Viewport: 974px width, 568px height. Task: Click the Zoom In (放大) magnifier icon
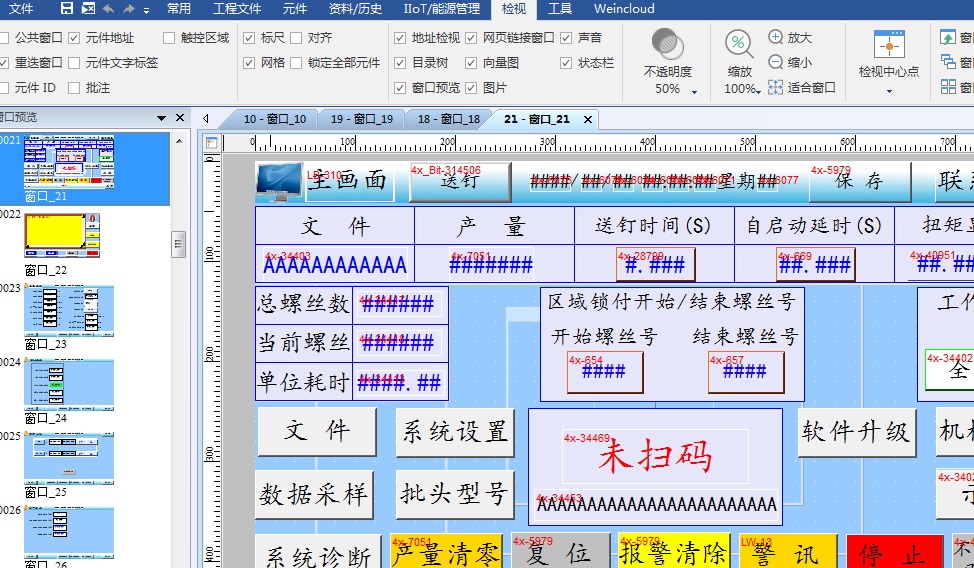[x=776, y=37]
